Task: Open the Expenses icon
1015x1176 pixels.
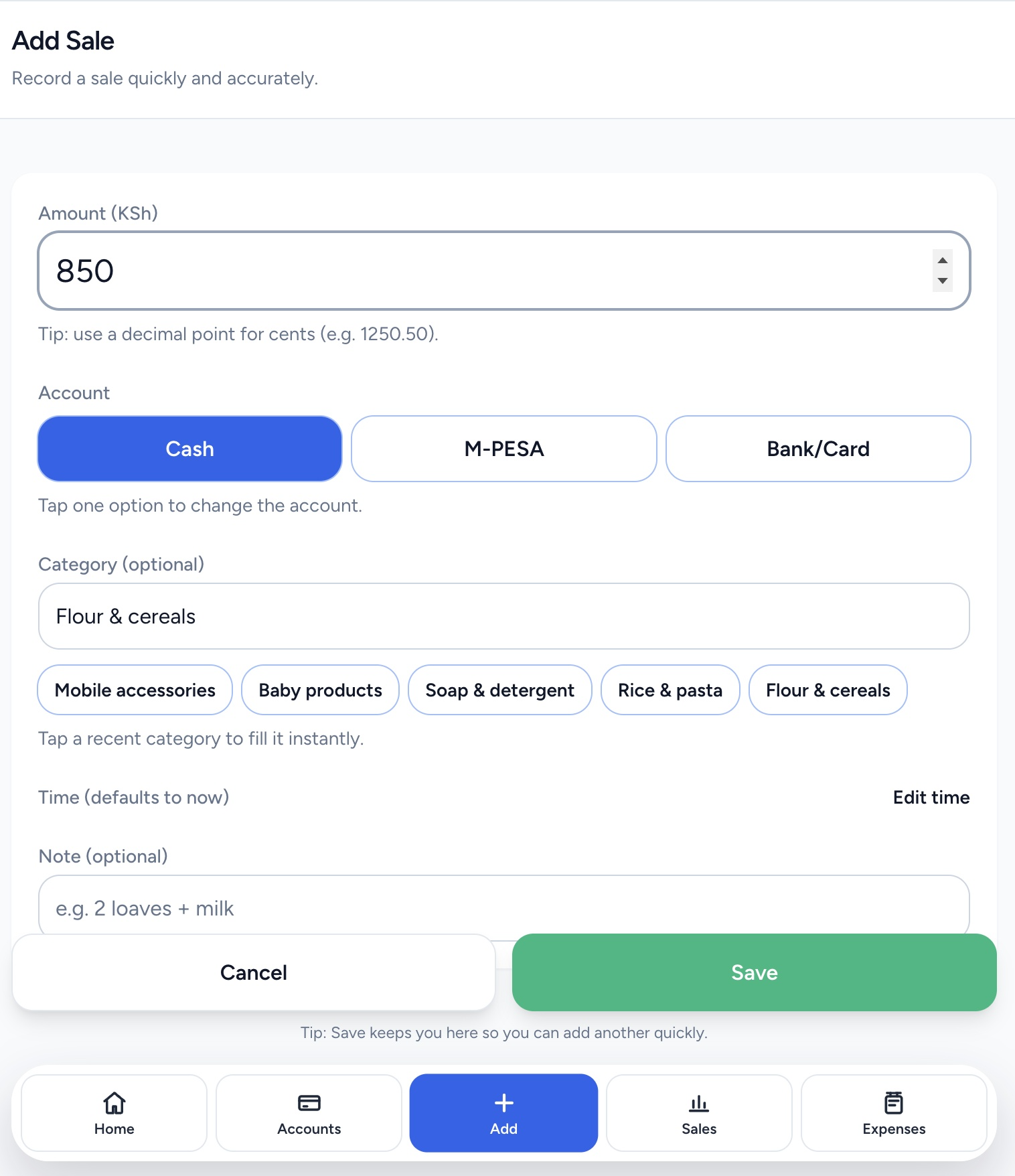Action: (x=894, y=1112)
